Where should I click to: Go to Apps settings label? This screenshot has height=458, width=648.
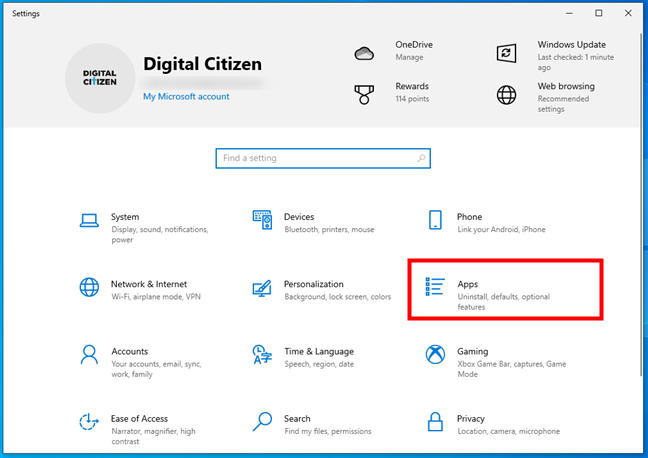pos(467,284)
